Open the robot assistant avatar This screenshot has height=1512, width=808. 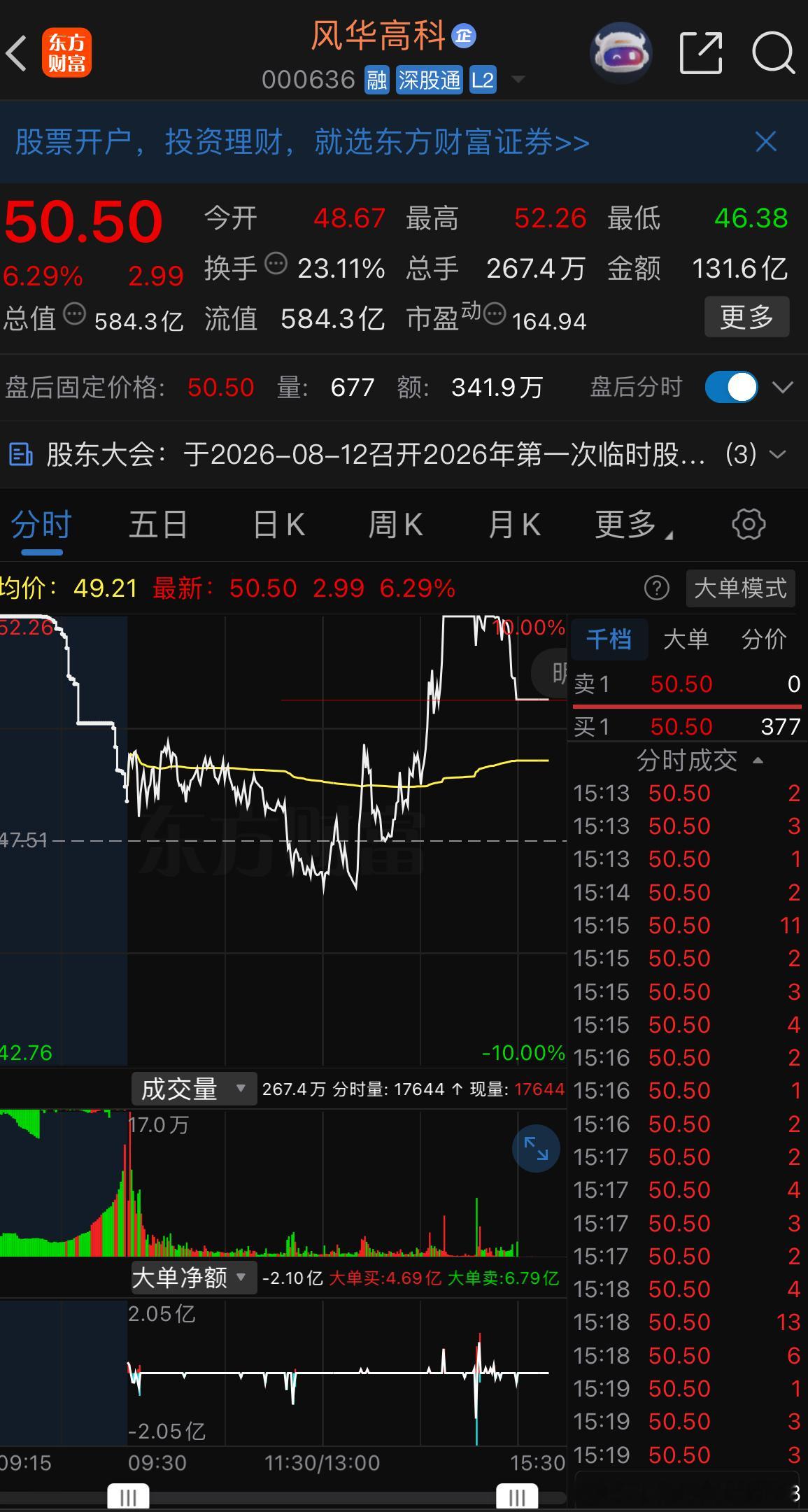[x=621, y=52]
